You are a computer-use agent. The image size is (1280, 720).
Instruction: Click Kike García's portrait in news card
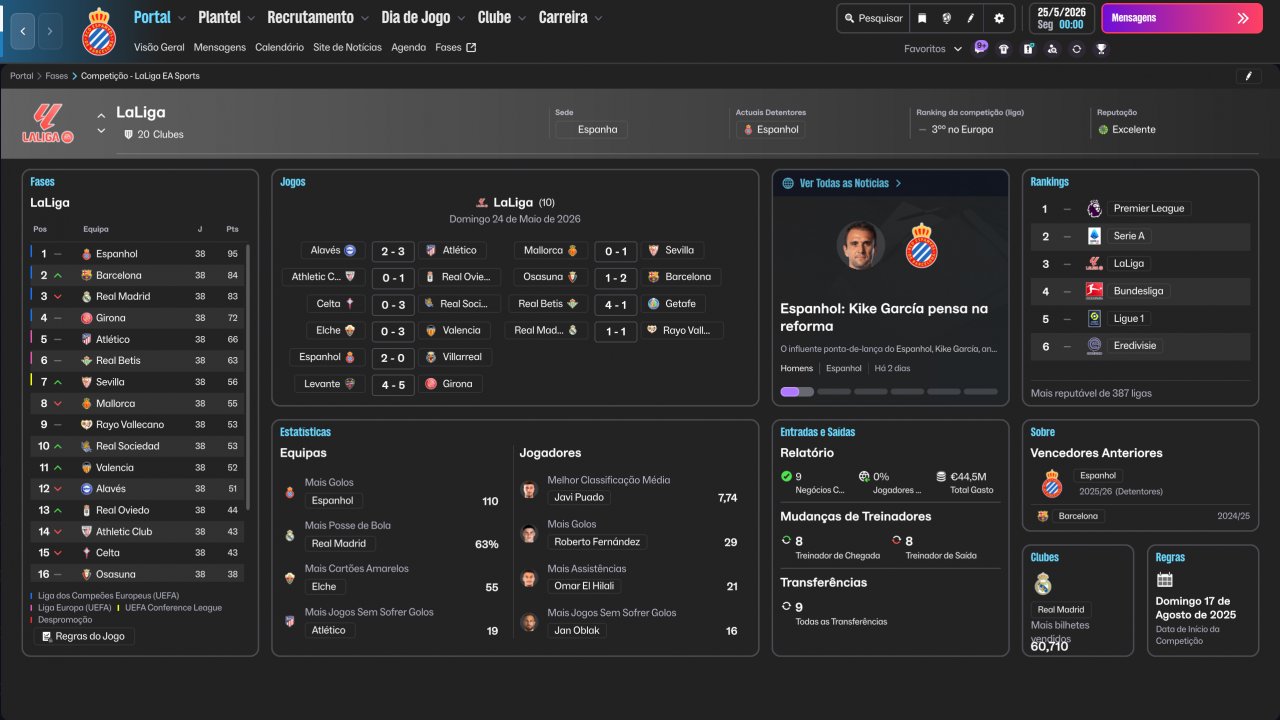click(x=860, y=245)
